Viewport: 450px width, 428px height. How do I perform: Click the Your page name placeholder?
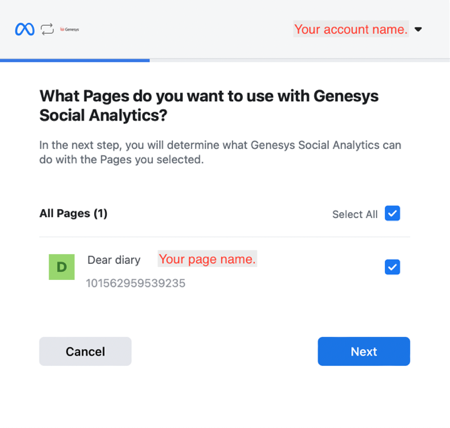click(x=207, y=259)
